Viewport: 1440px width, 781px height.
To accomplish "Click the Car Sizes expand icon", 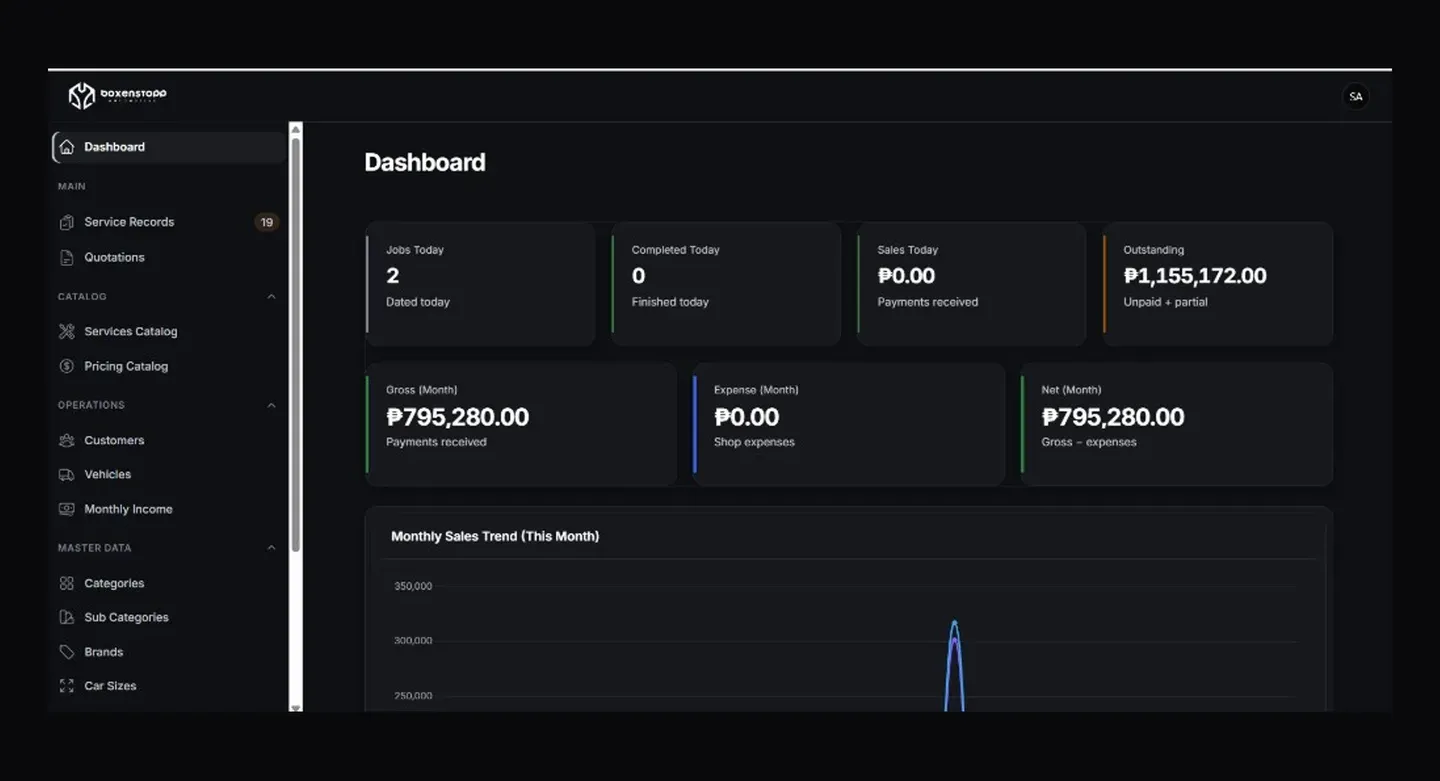I will tap(67, 686).
